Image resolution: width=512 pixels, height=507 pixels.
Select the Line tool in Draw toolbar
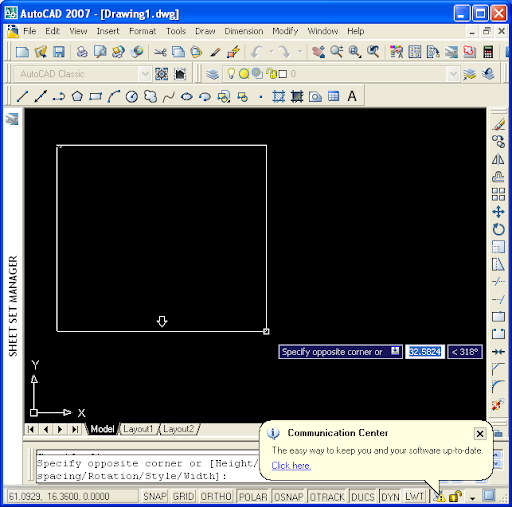tap(22, 97)
